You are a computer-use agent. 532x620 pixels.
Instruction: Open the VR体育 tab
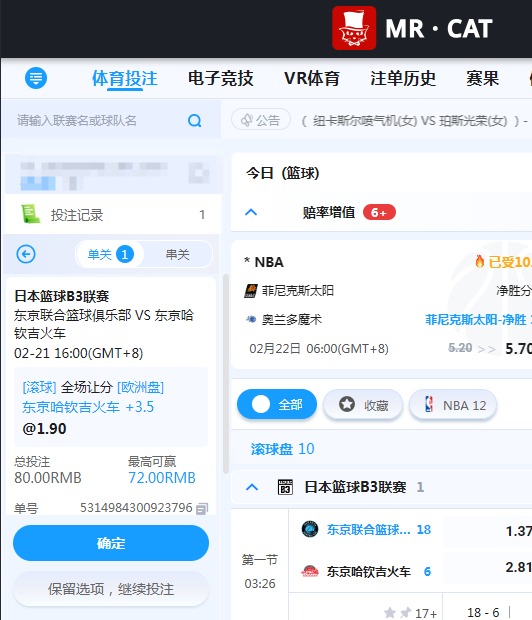312,78
